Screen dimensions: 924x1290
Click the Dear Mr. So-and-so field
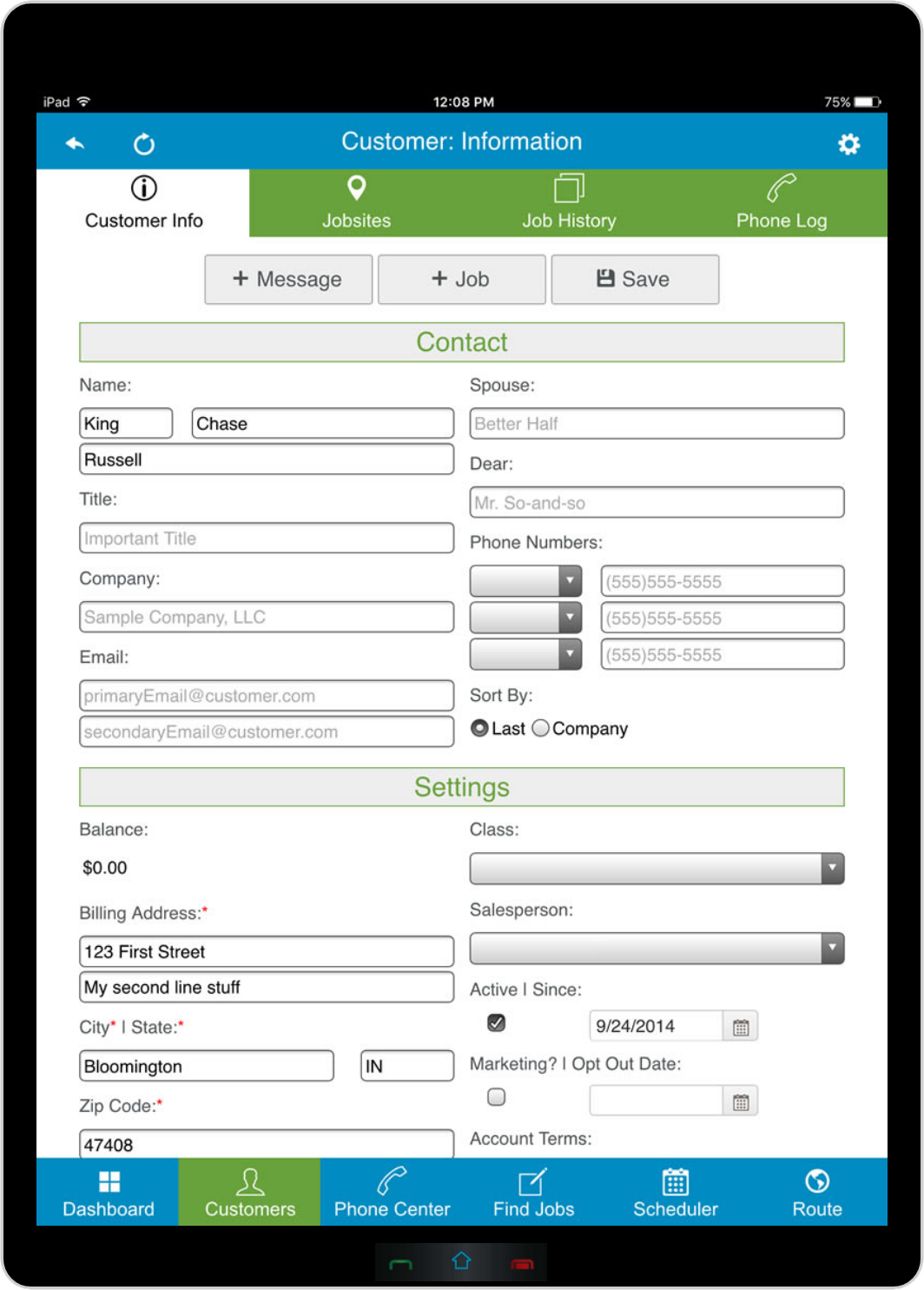click(657, 502)
